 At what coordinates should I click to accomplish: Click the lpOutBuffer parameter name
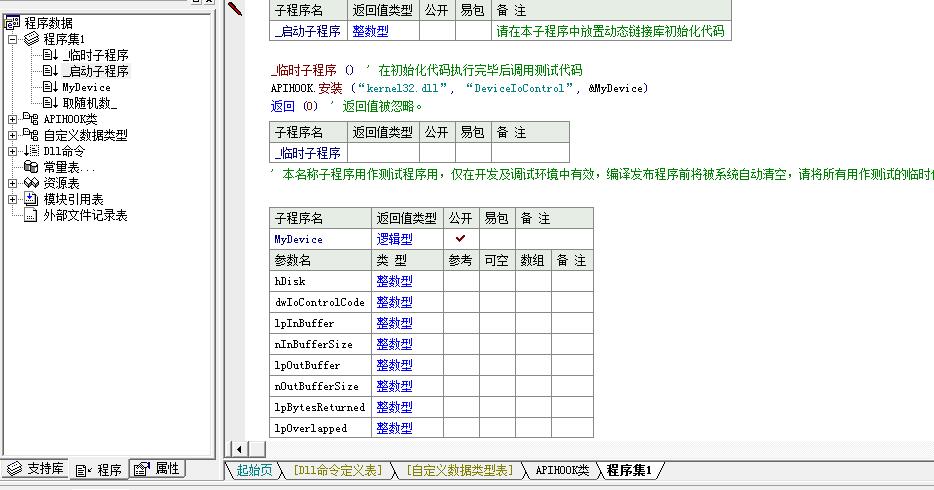[x=307, y=365]
